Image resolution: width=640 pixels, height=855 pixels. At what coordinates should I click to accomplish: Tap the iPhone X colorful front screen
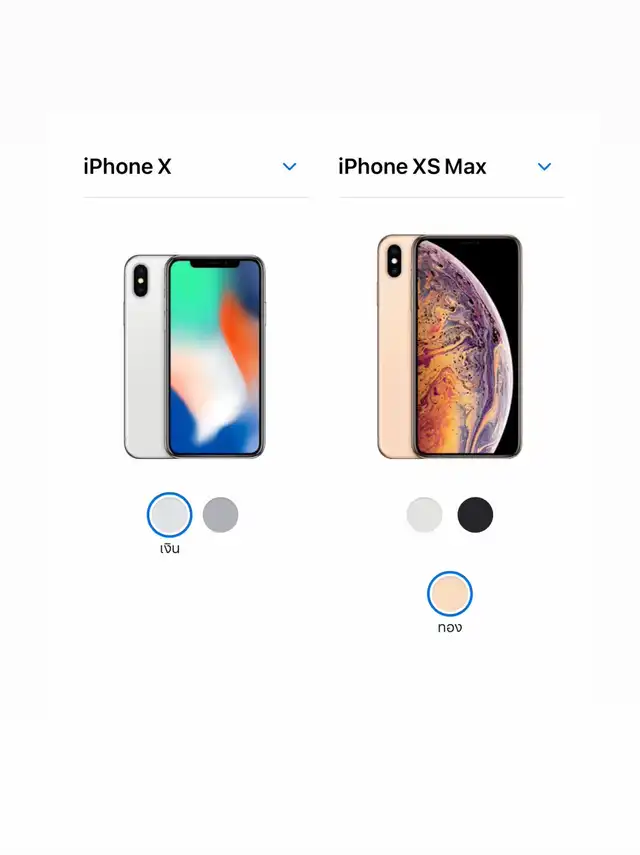point(215,357)
